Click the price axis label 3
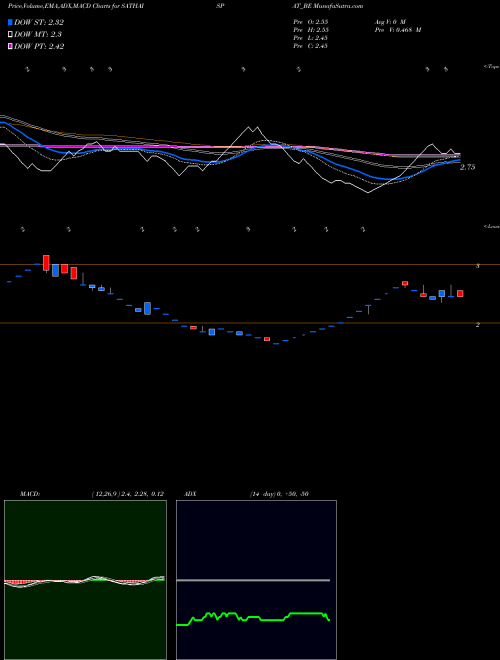The height and width of the screenshot is (660, 500). pos(477,266)
